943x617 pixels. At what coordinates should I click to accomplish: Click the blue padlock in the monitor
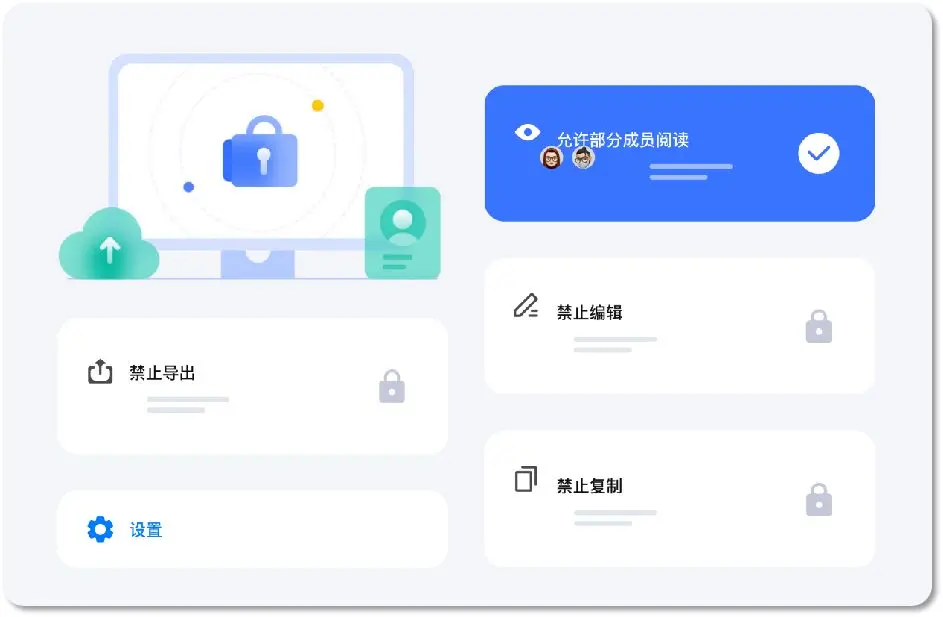click(260, 151)
